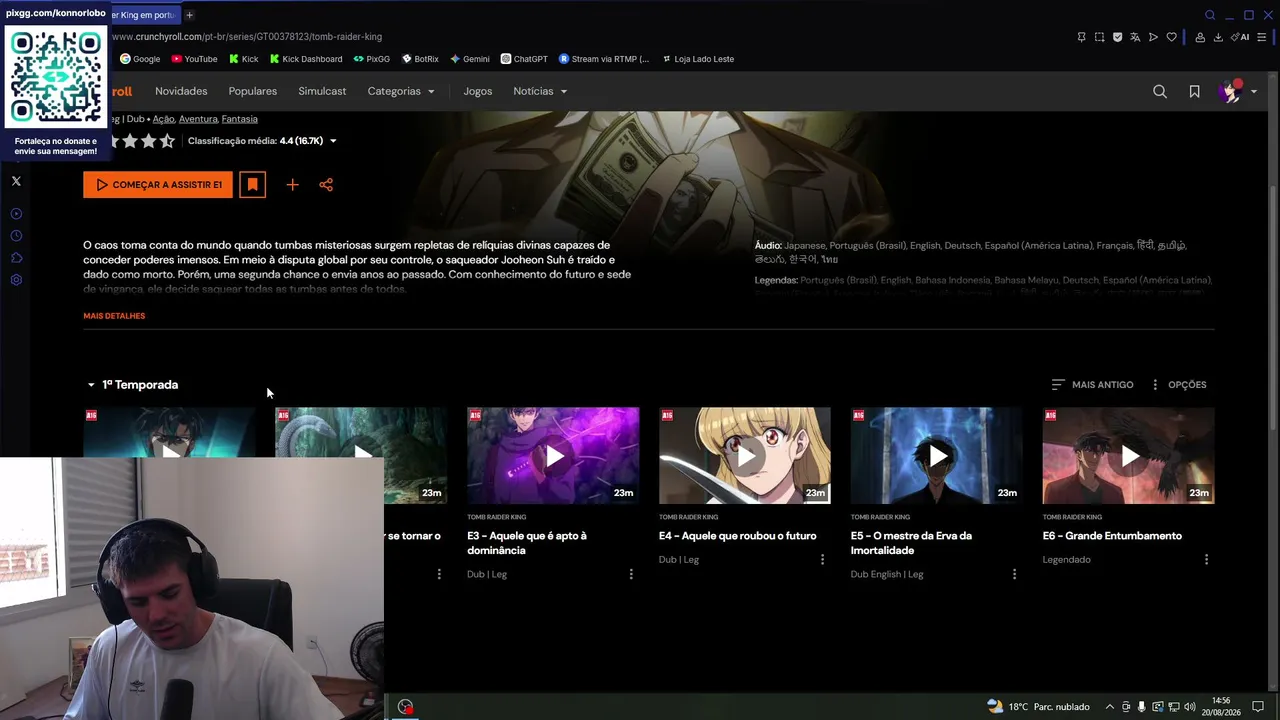The image size is (1280, 720).
Task: Open the Kick bookmark
Action: (x=243, y=59)
